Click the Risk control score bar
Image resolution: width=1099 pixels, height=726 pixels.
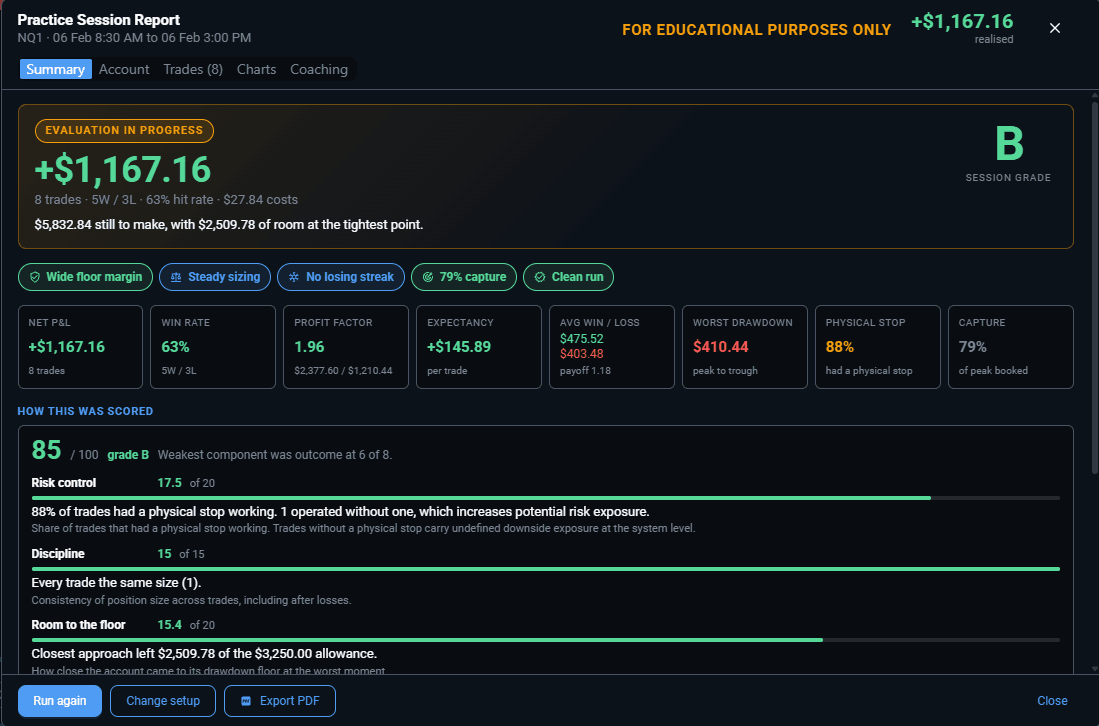pyautogui.click(x=545, y=498)
